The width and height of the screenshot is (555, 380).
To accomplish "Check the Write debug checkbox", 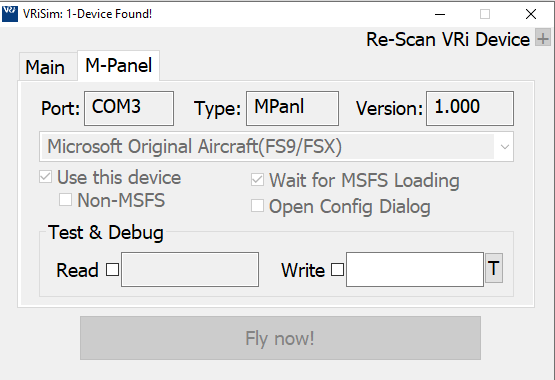I will point(337,270).
